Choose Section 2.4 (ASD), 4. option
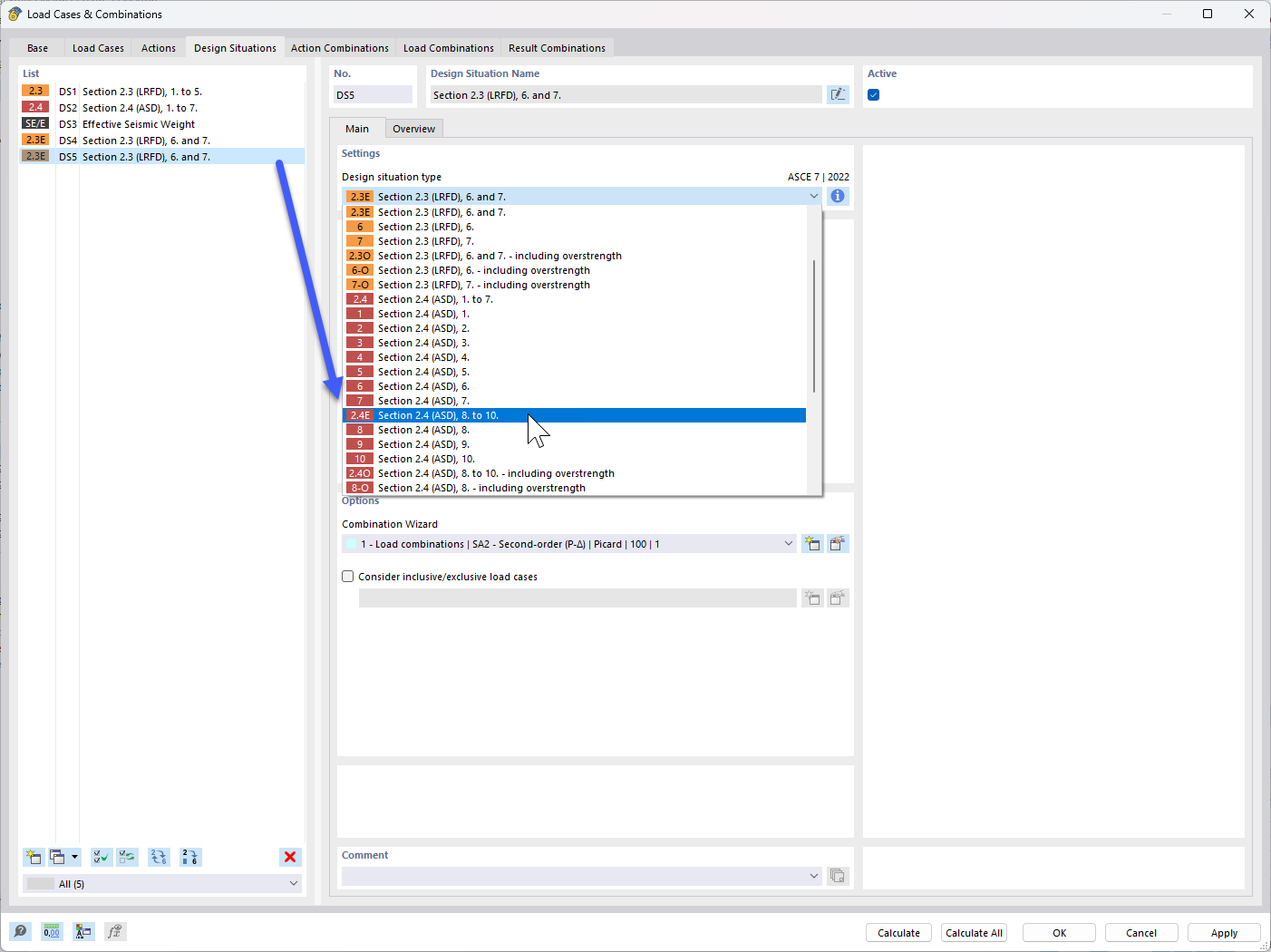Screen dimensions: 1271x952 point(575,357)
